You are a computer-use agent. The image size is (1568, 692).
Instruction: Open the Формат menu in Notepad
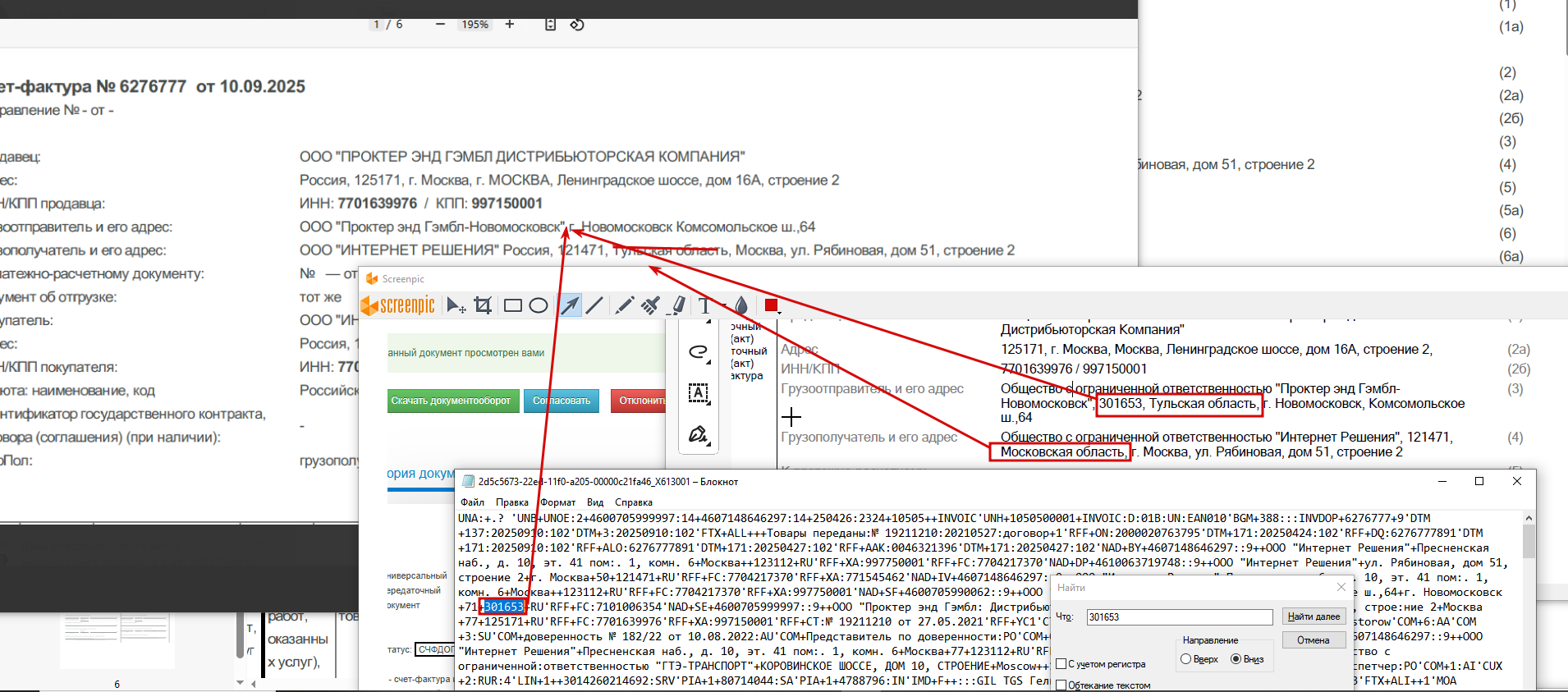558,502
